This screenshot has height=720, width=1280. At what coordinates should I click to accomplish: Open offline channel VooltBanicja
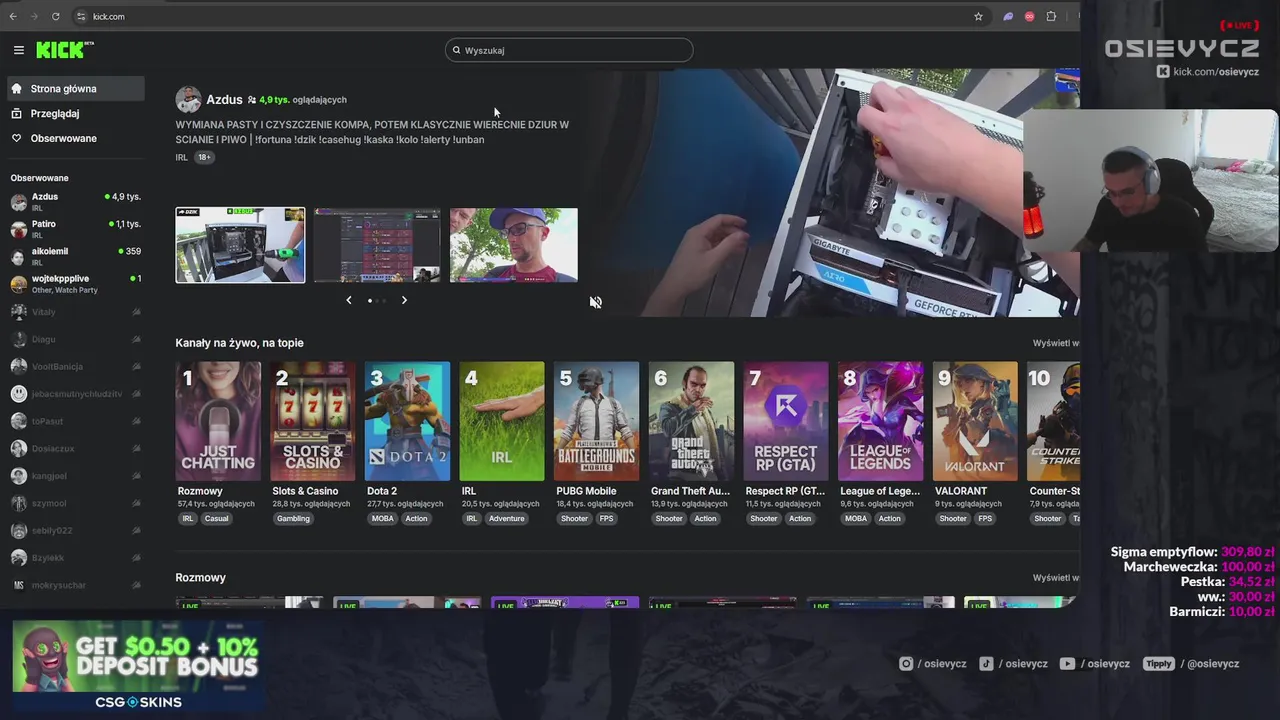[x=76, y=366]
